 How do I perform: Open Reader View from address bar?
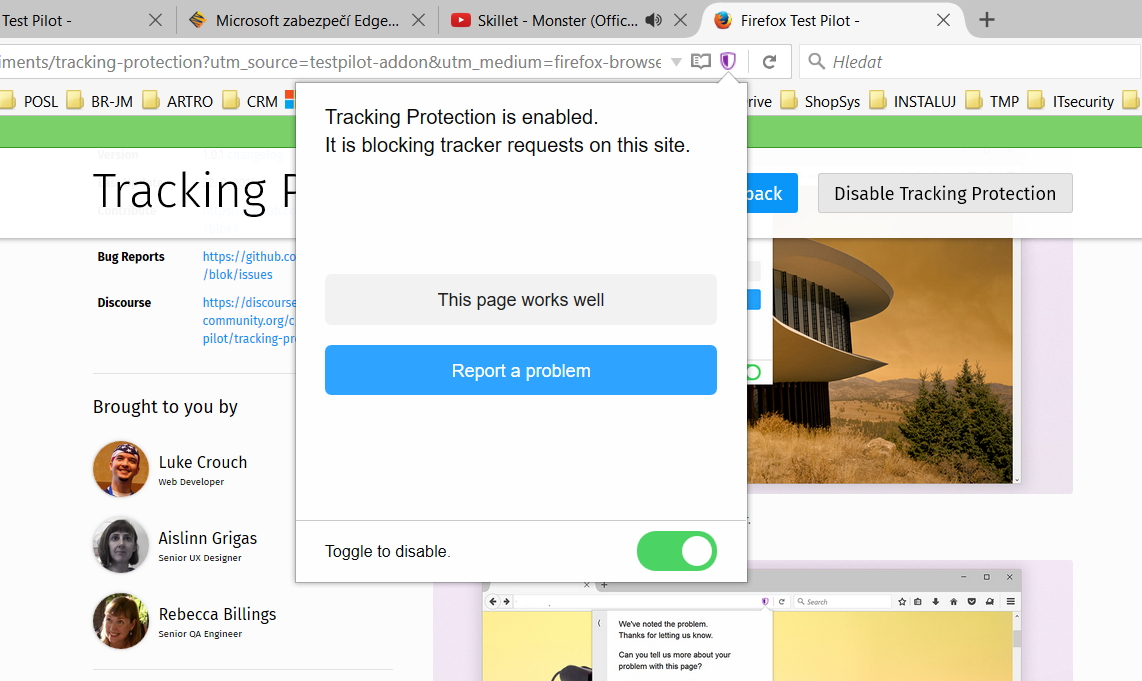[x=701, y=61]
